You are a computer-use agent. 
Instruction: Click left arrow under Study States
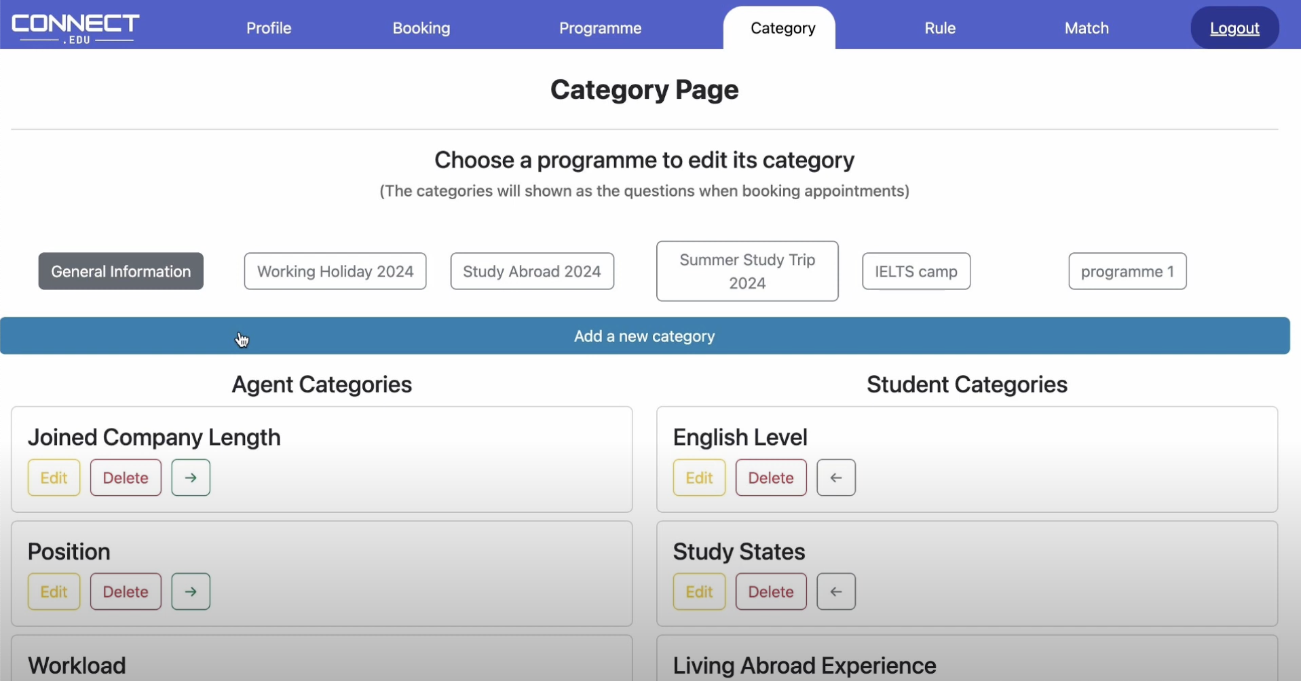836,592
